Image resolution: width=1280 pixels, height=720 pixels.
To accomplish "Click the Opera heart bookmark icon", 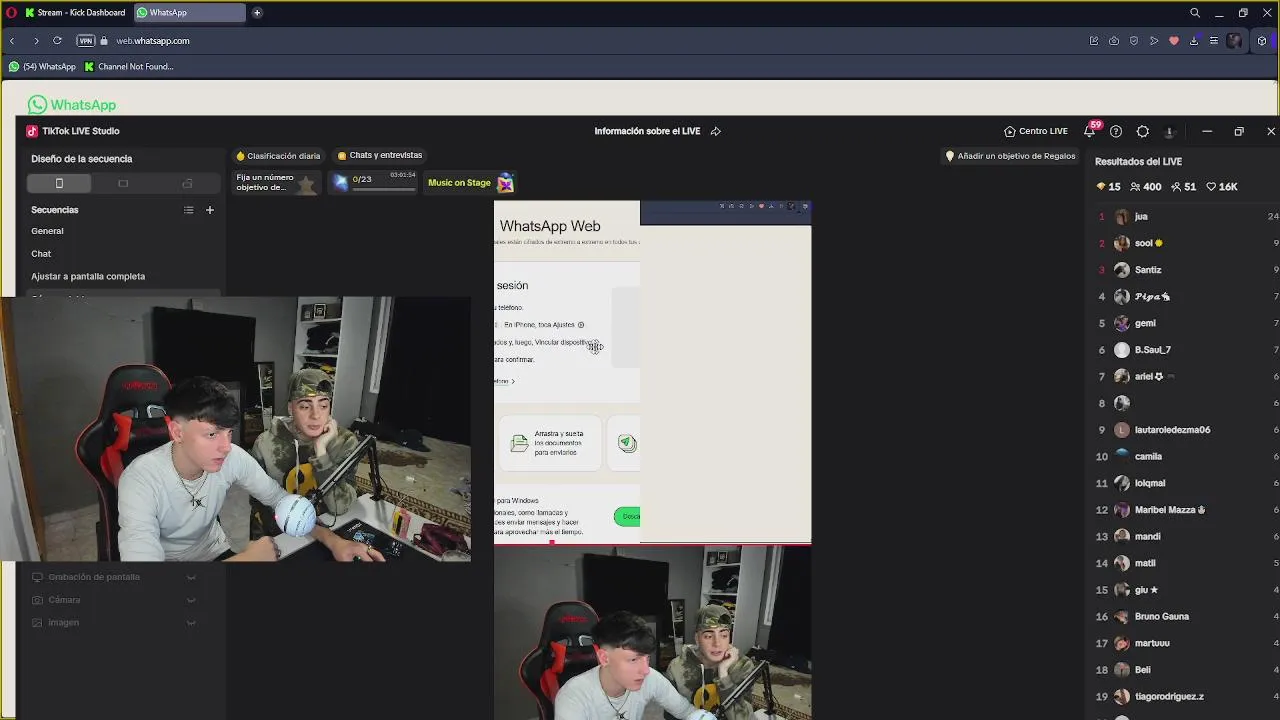I will 1174,41.
